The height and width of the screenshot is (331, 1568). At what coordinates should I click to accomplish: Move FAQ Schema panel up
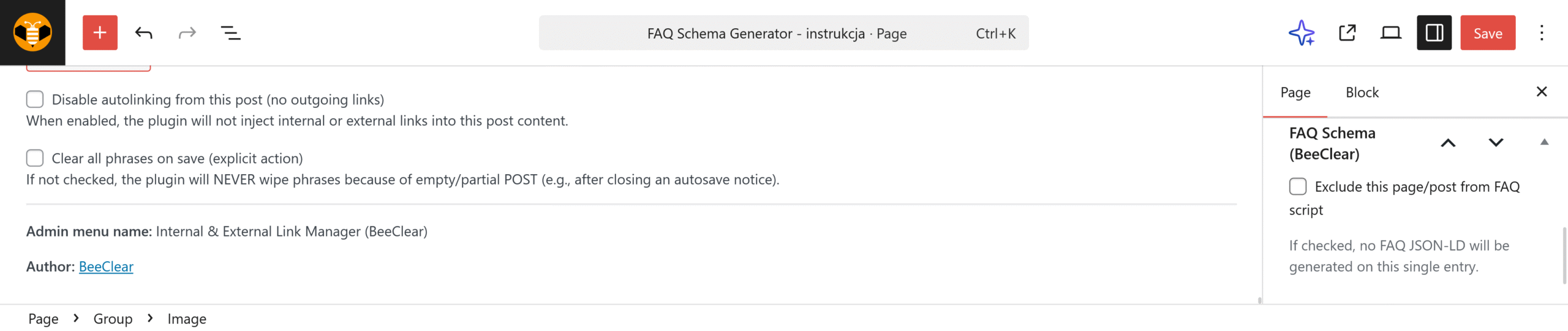(1448, 143)
